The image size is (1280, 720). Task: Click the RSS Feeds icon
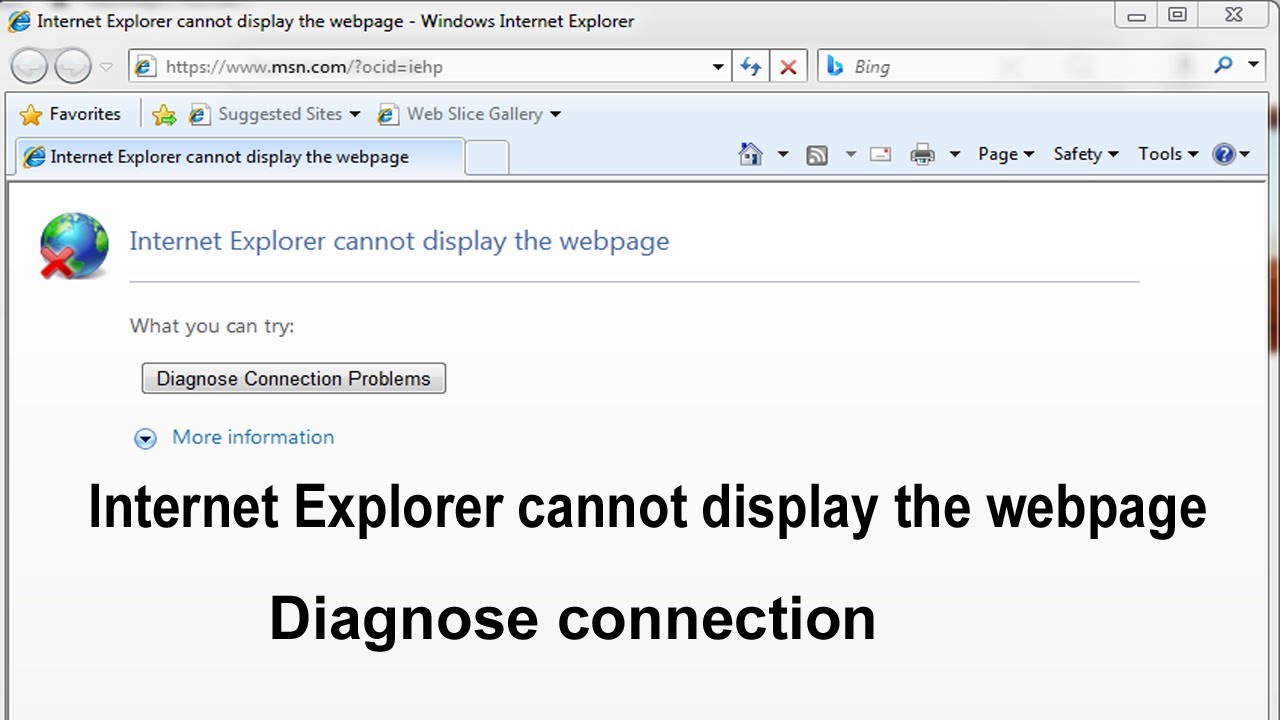click(817, 155)
